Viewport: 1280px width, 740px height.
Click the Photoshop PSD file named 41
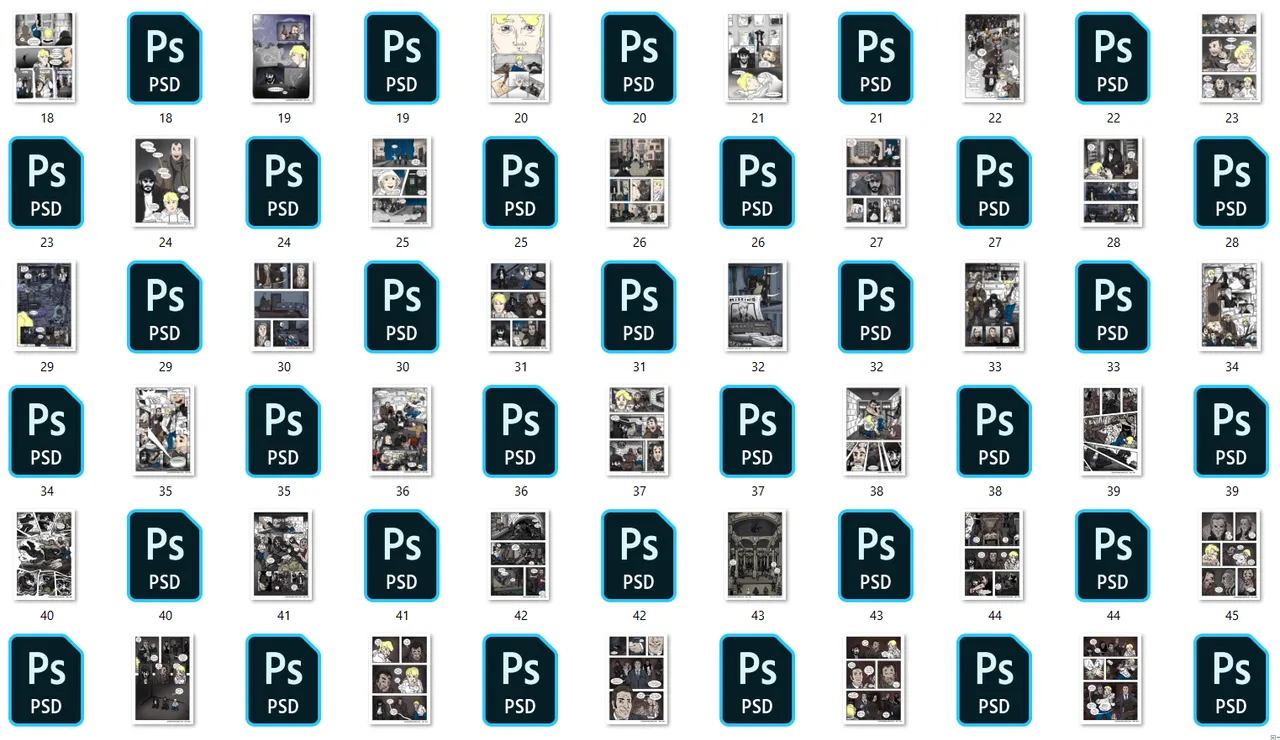click(x=402, y=556)
